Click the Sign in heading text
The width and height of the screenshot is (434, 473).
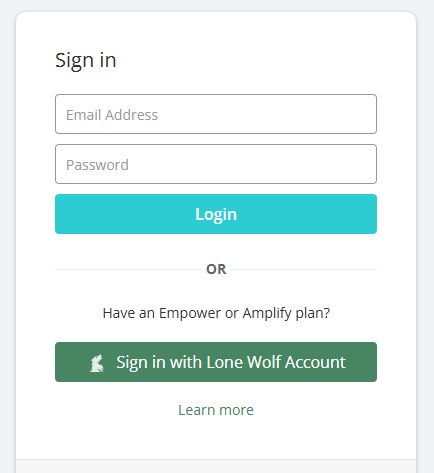[86, 61]
